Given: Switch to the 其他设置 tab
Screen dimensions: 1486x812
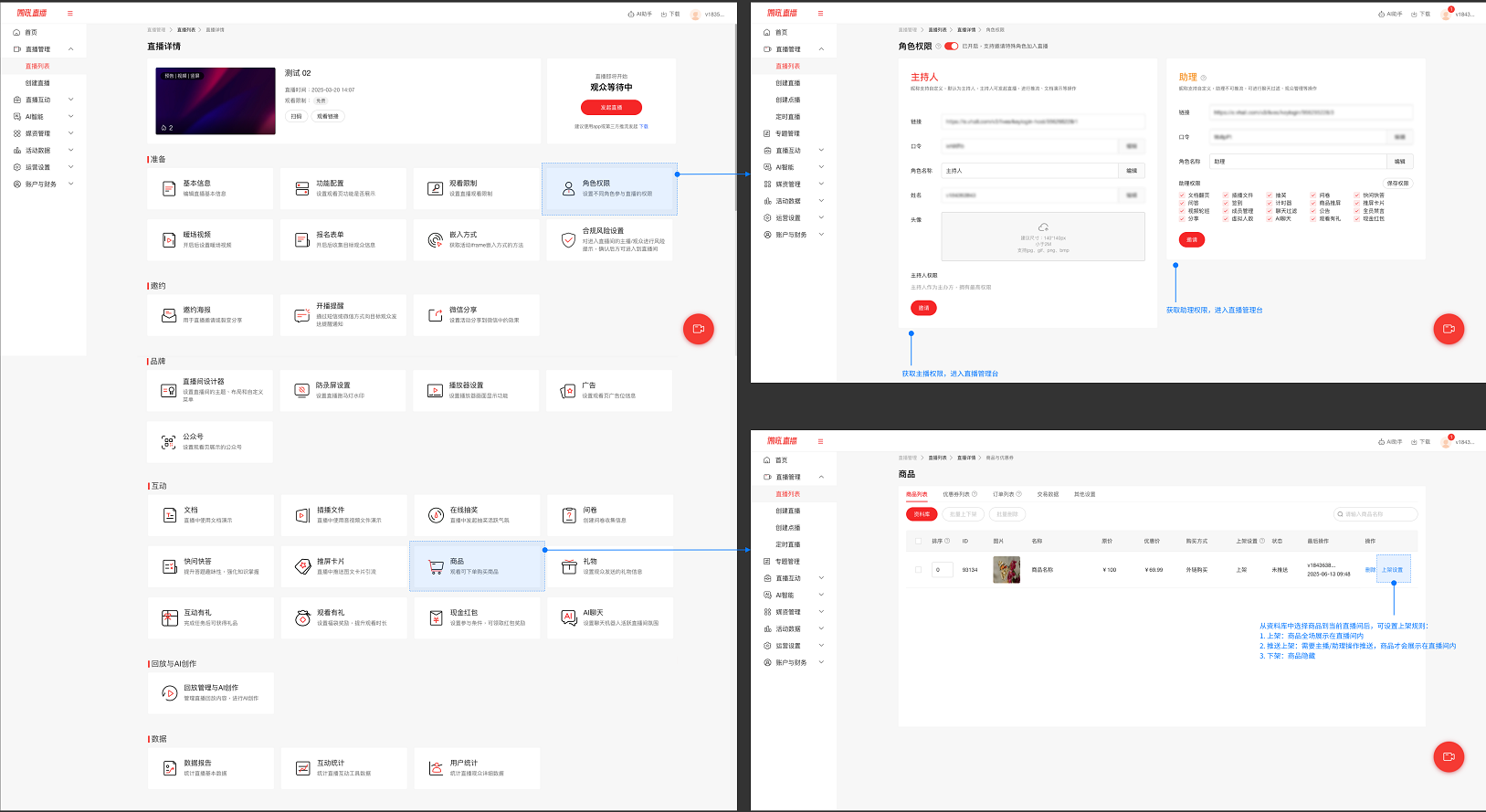Looking at the screenshot, I should [x=1084, y=494].
